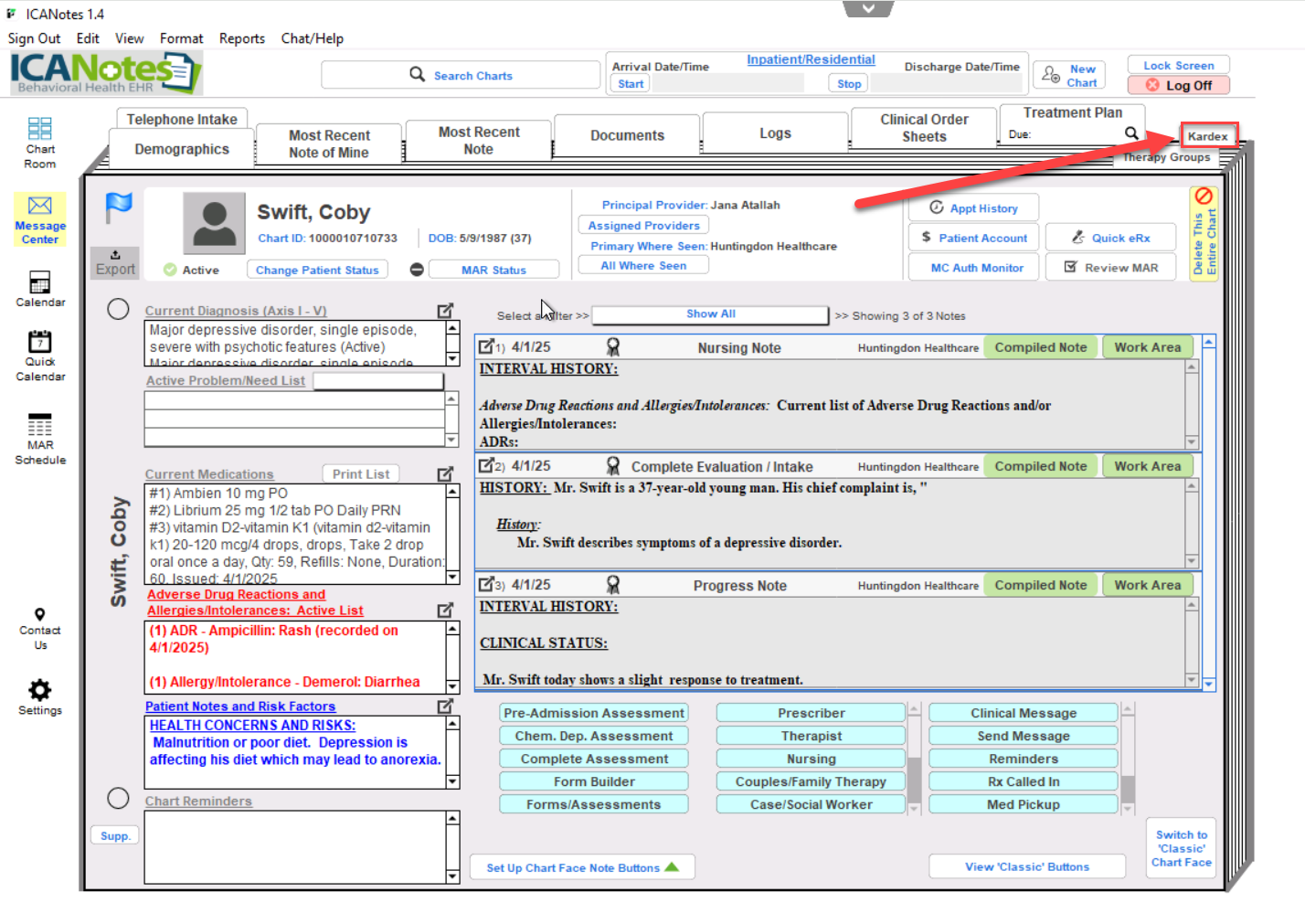The width and height of the screenshot is (1305, 924).
Task: Switch to the Kardex tab
Action: pos(1208,136)
